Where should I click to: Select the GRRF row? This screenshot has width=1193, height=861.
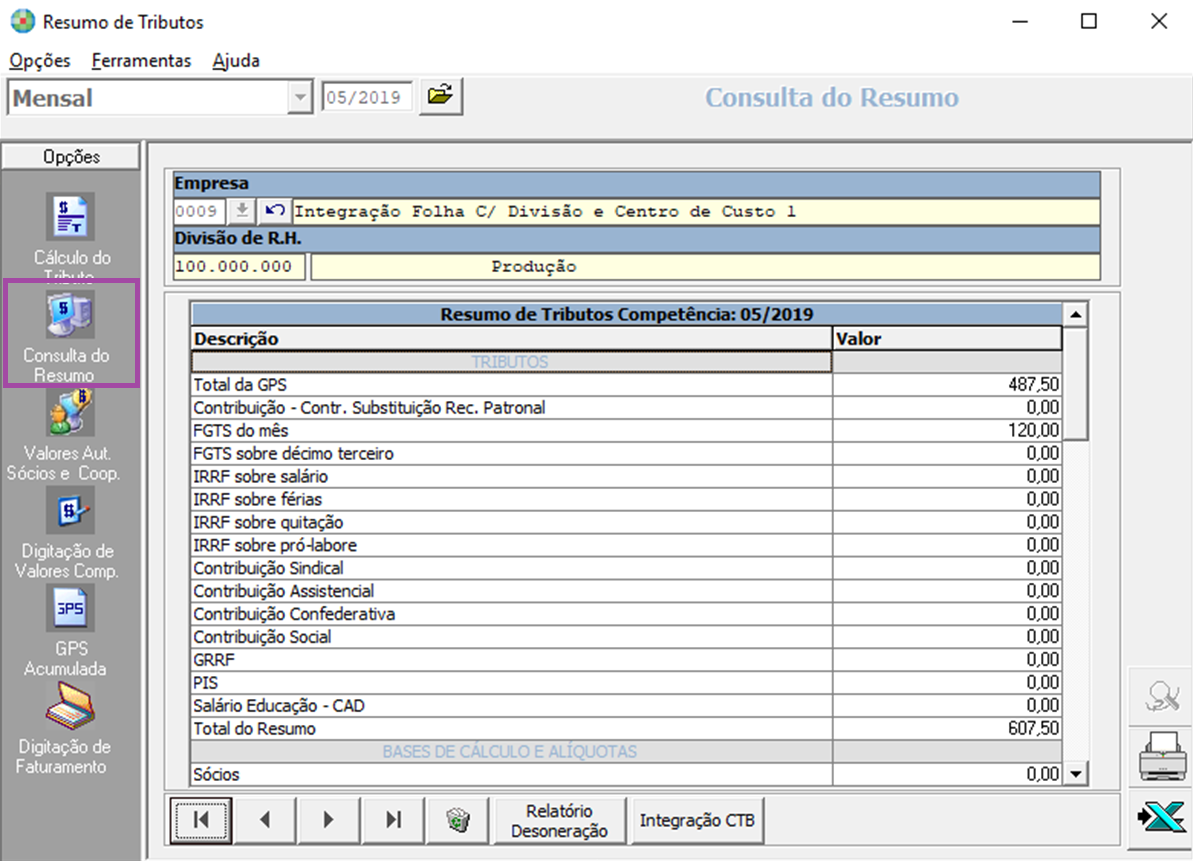click(x=625, y=659)
